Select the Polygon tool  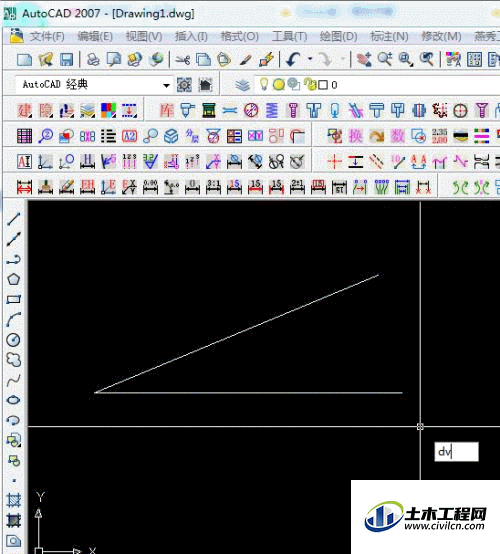[x=14, y=279]
